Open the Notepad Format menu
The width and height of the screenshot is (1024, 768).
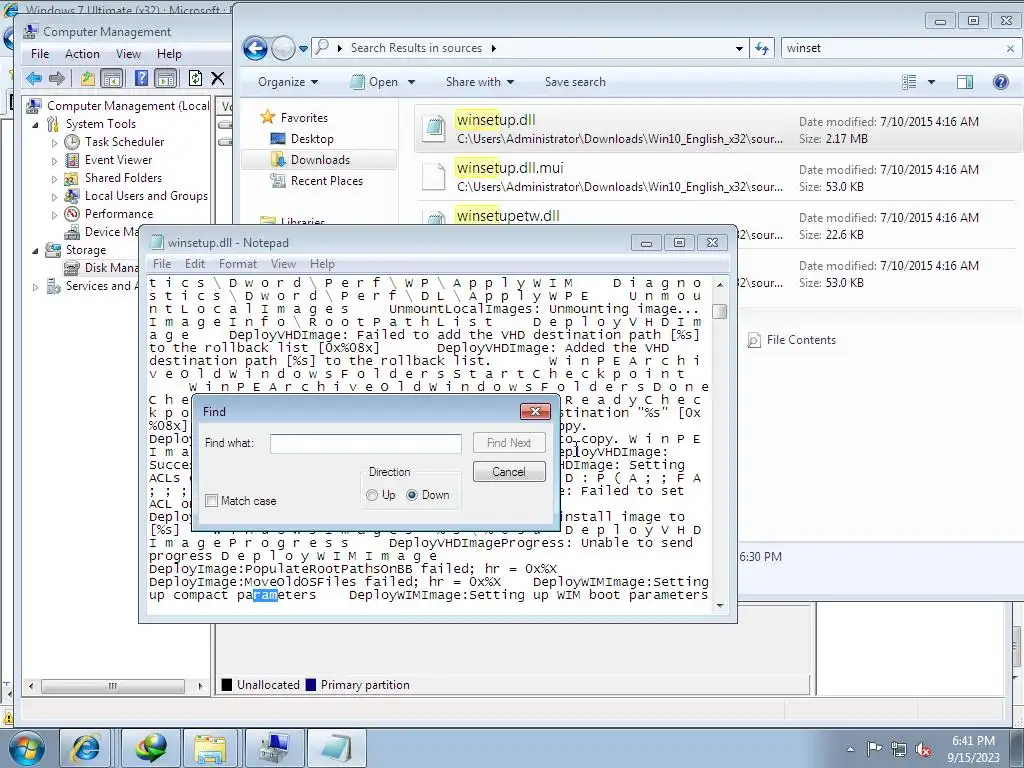pyautogui.click(x=238, y=264)
